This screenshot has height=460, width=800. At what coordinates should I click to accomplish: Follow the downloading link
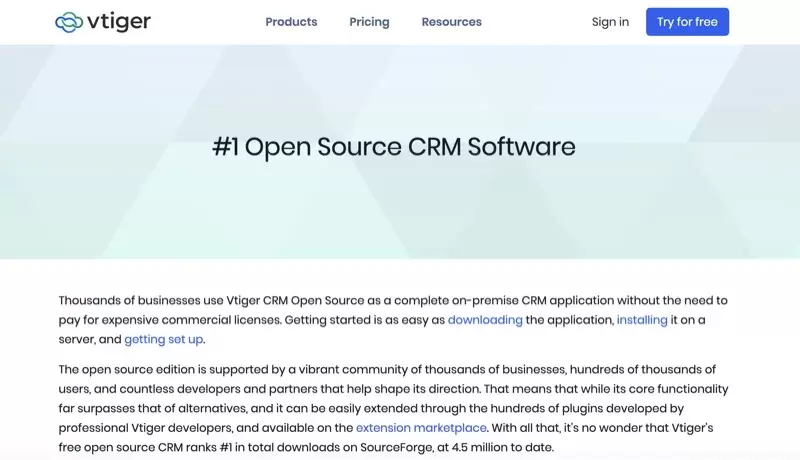coord(485,320)
